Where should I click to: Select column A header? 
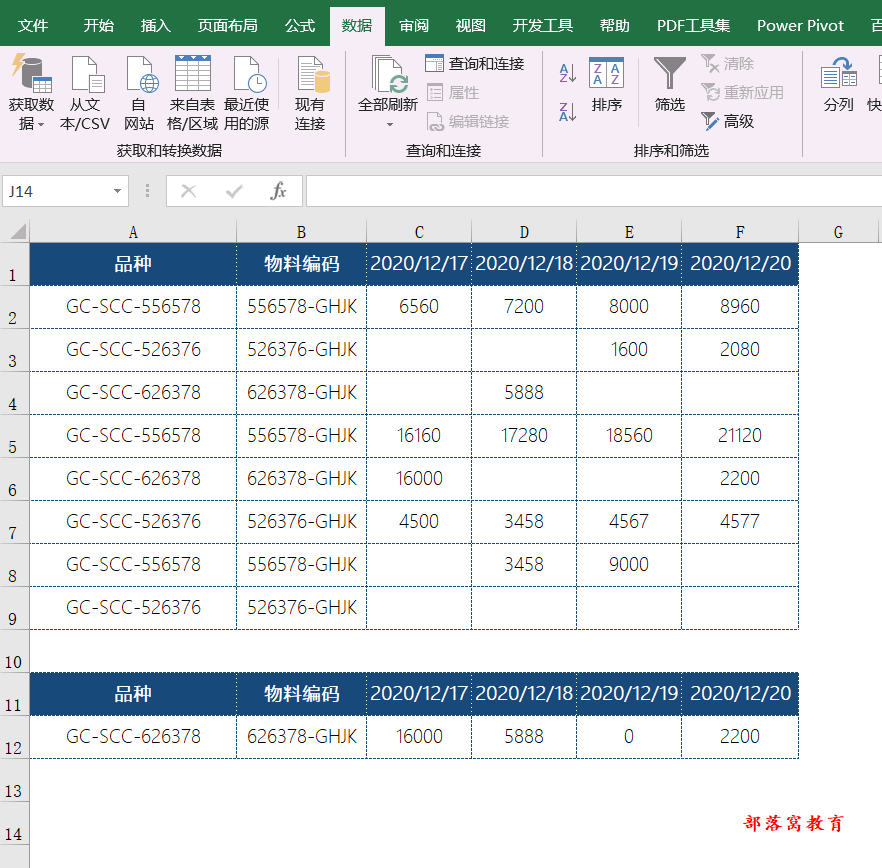[133, 232]
